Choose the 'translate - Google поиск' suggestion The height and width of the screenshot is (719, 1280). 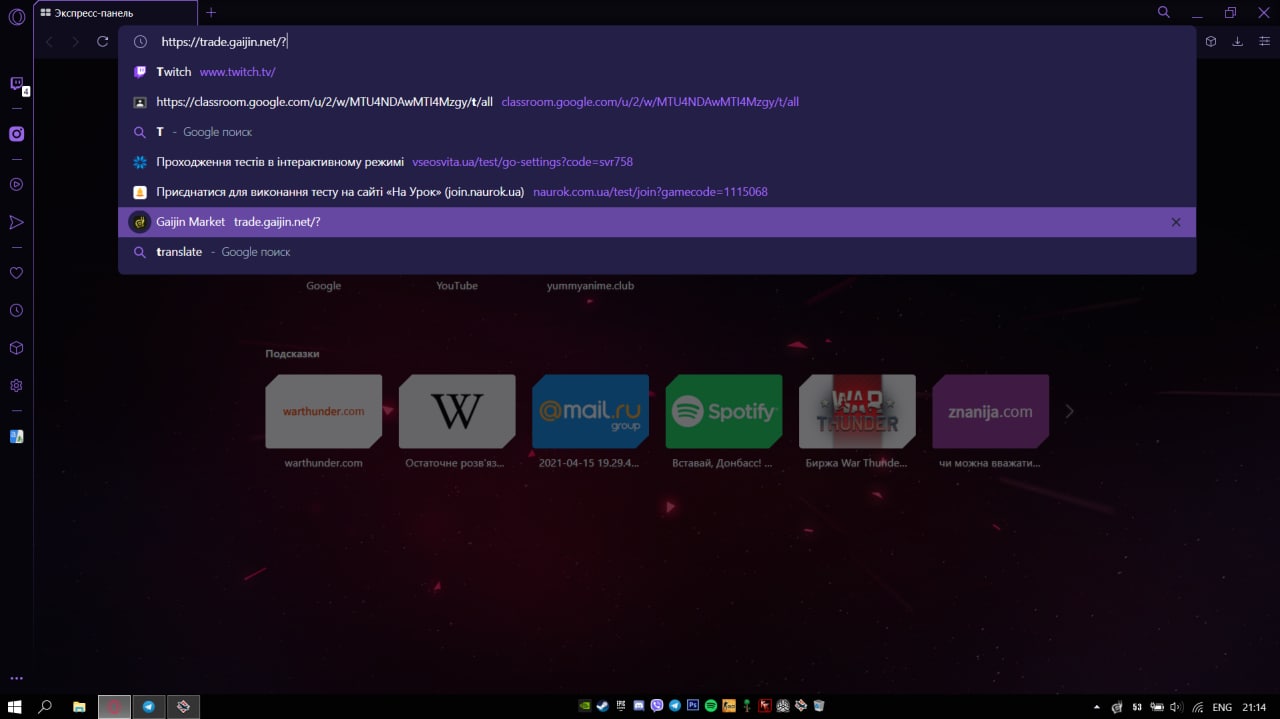click(x=657, y=252)
